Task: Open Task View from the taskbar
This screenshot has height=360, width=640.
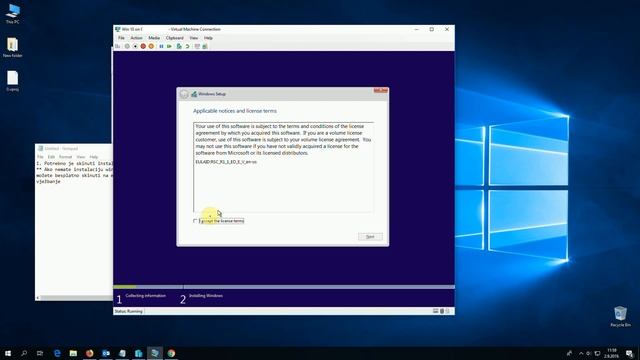Action: pos(40,353)
